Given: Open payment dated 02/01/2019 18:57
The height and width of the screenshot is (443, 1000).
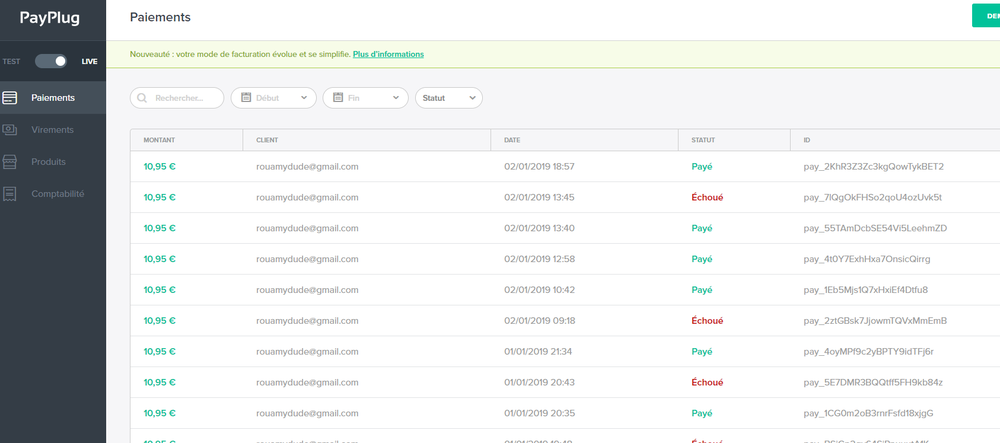Looking at the screenshot, I should pos(565,166).
